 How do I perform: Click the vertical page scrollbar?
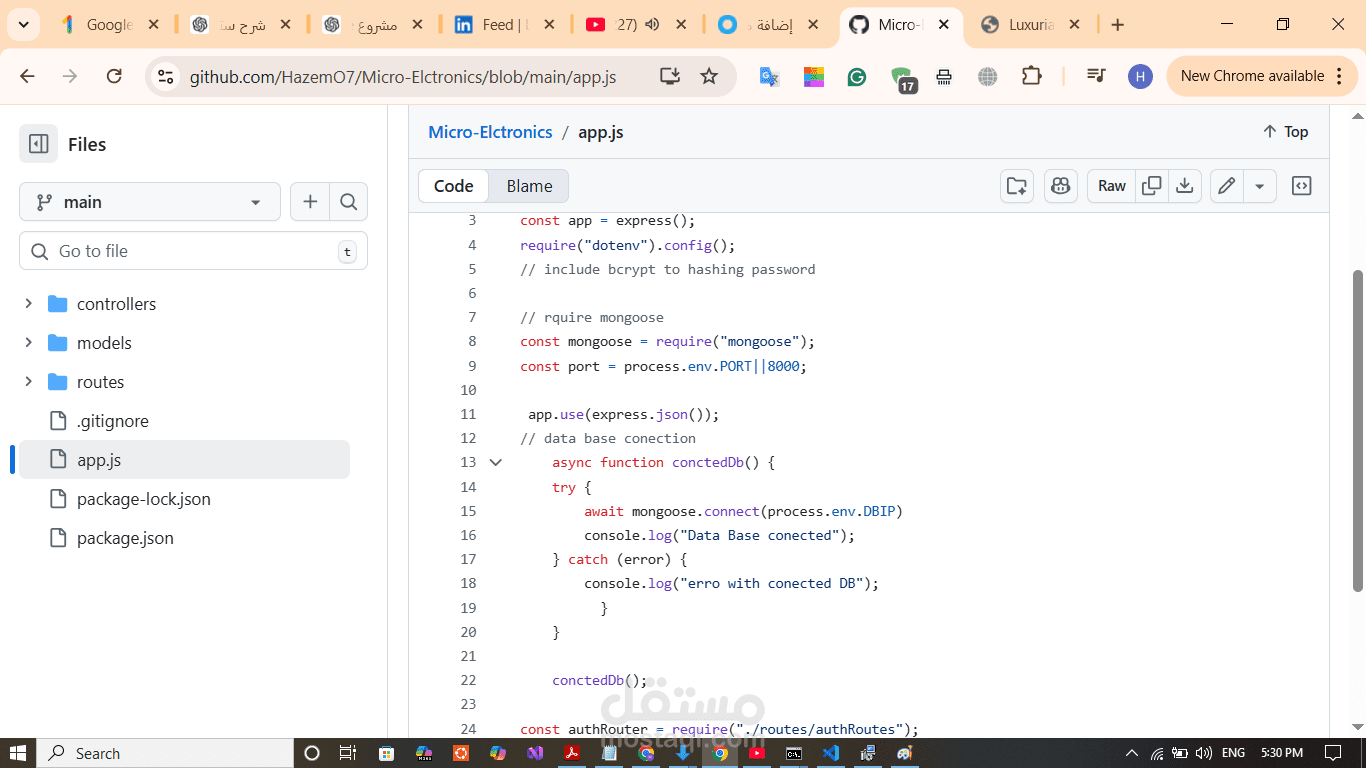1357,430
